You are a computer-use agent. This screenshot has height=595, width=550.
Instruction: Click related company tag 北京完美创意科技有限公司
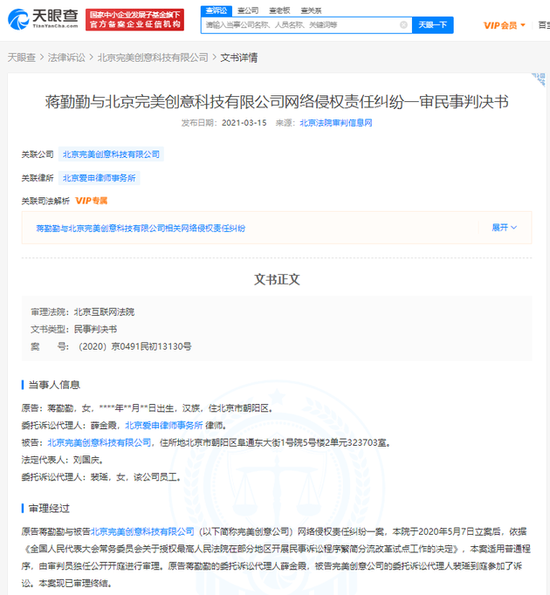point(111,154)
